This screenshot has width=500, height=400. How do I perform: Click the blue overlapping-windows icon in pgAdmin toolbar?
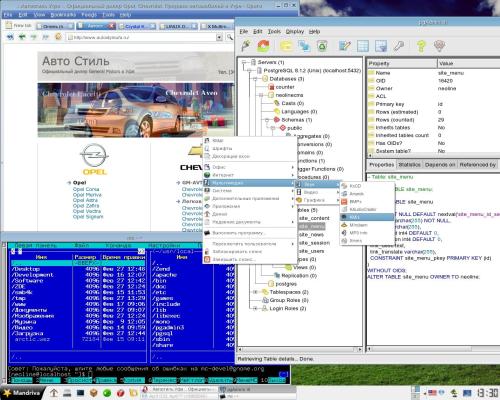[304, 46]
